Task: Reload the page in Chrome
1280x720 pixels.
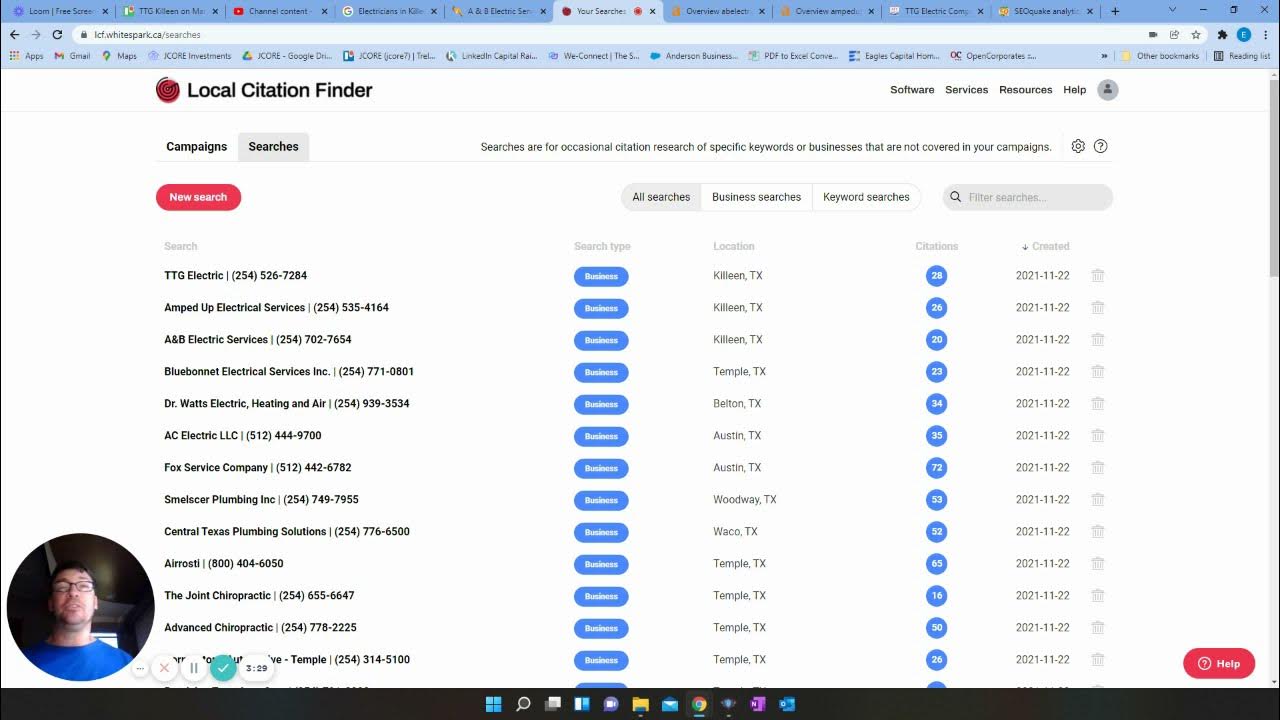Action: pos(57,34)
